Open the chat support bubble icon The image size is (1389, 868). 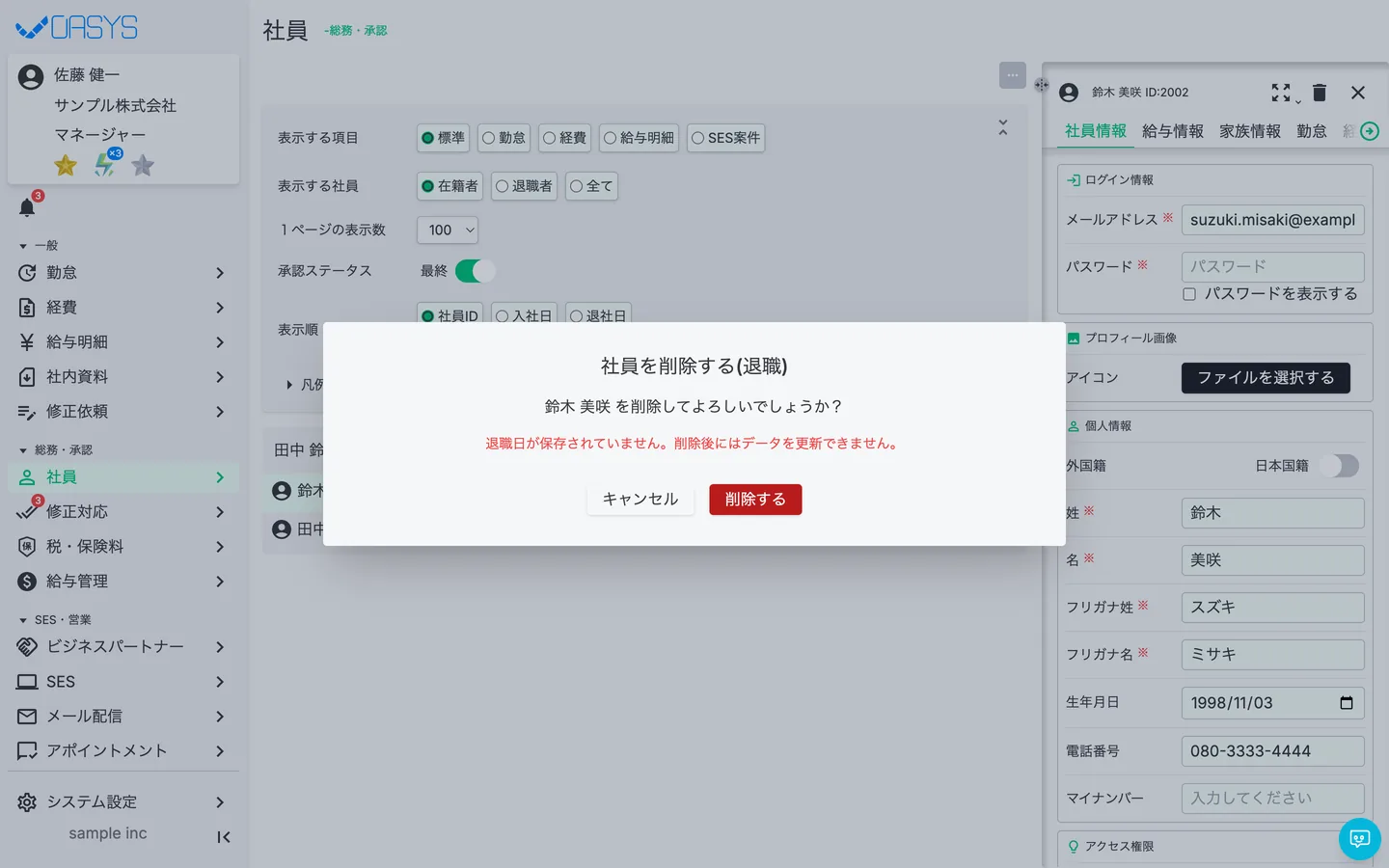pyautogui.click(x=1360, y=839)
